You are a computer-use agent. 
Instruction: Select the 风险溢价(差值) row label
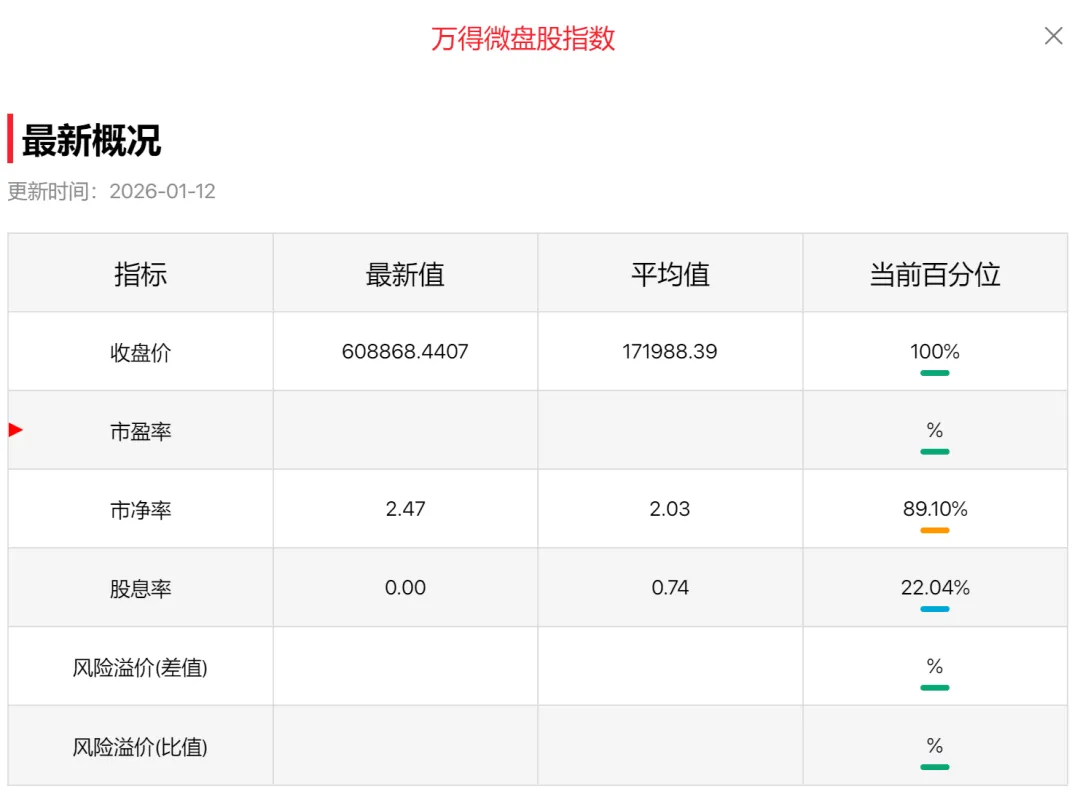click(x=140, y=667)
